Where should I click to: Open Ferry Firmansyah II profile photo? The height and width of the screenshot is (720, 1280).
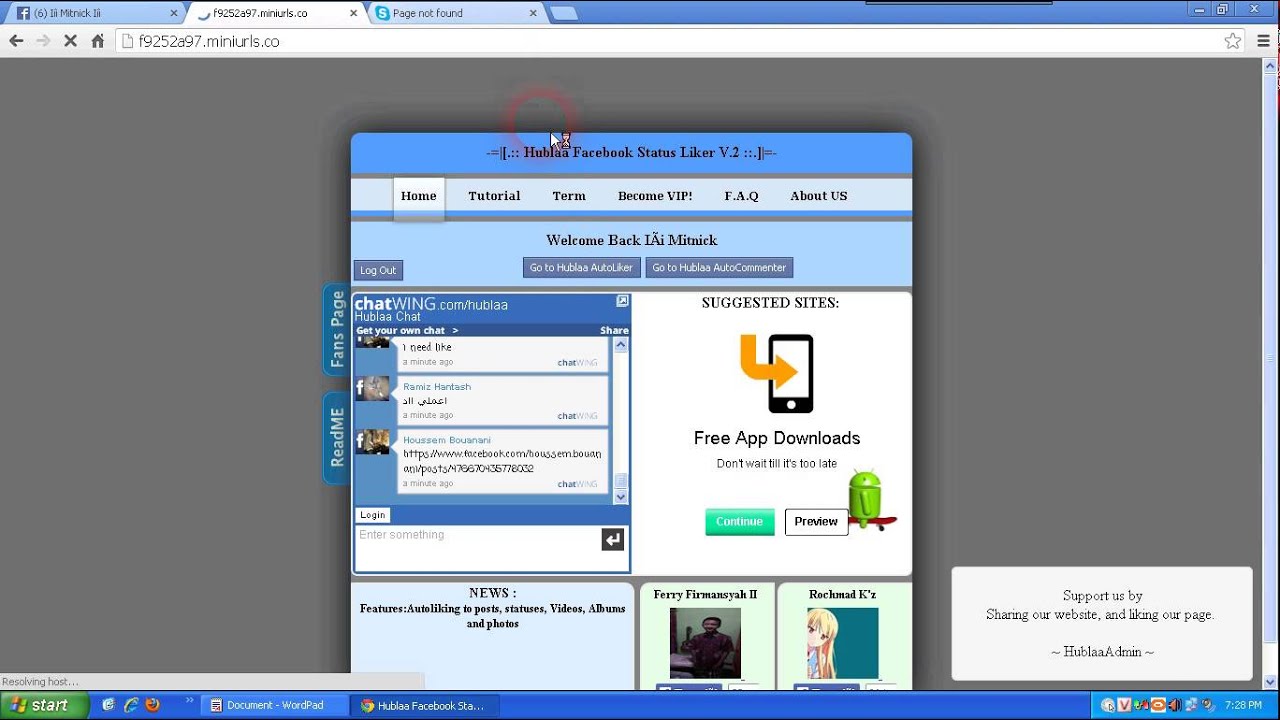point(705,643)
